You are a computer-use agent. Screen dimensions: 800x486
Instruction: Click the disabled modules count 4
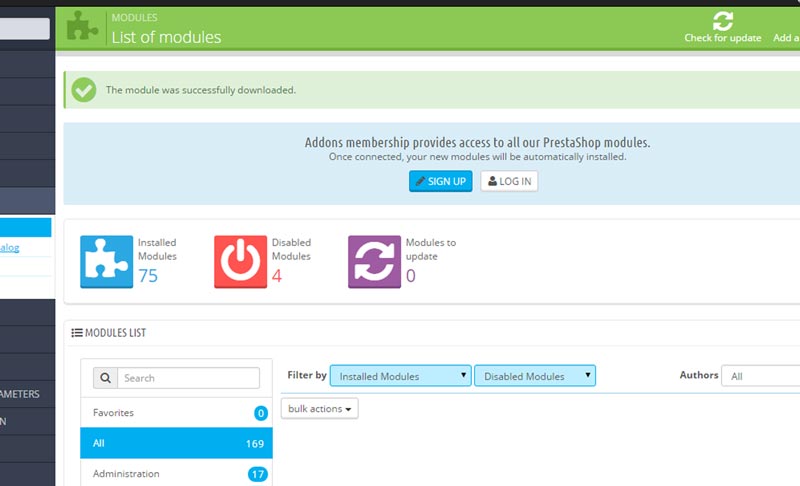tap(277, 276)
